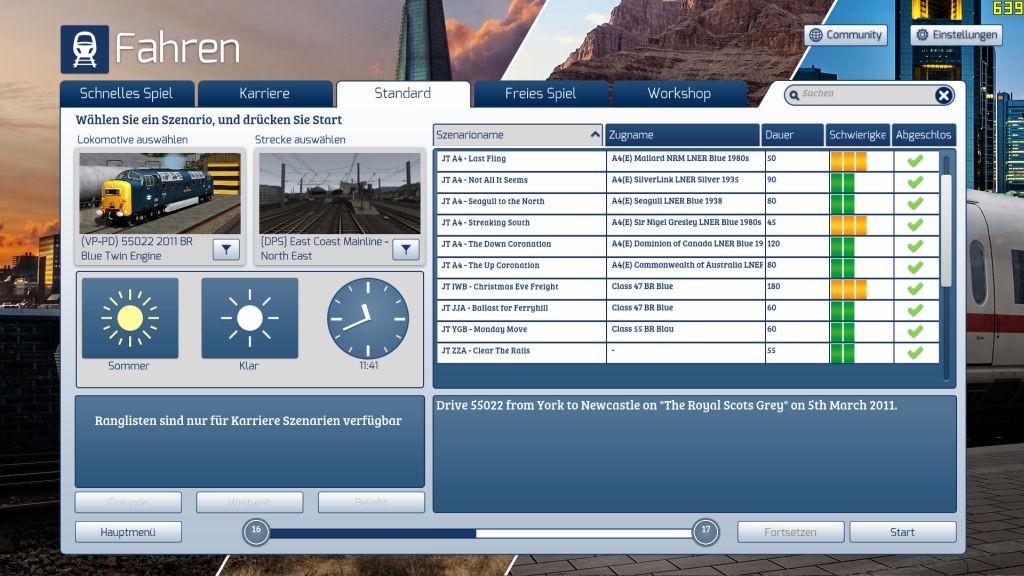1024x576 pixels.
Task: Sort by Zugname column header
Action: click(682, 135)
